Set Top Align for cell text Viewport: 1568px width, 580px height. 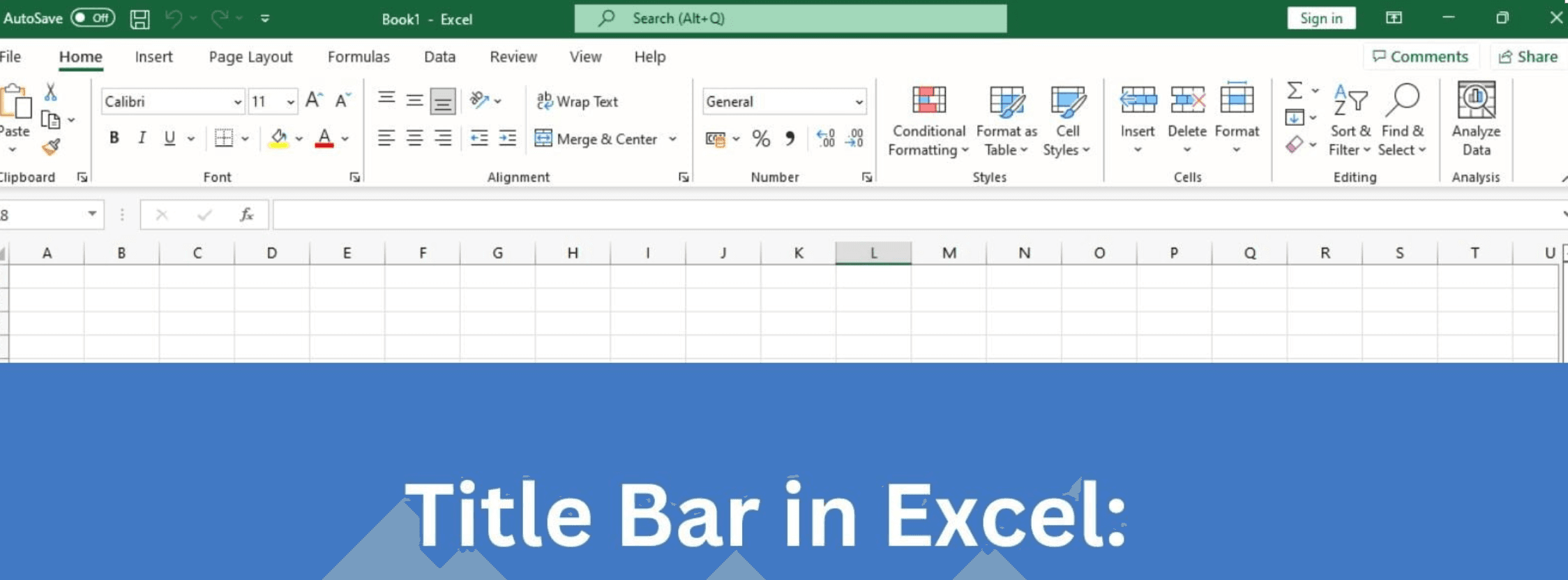coord(386,100)
